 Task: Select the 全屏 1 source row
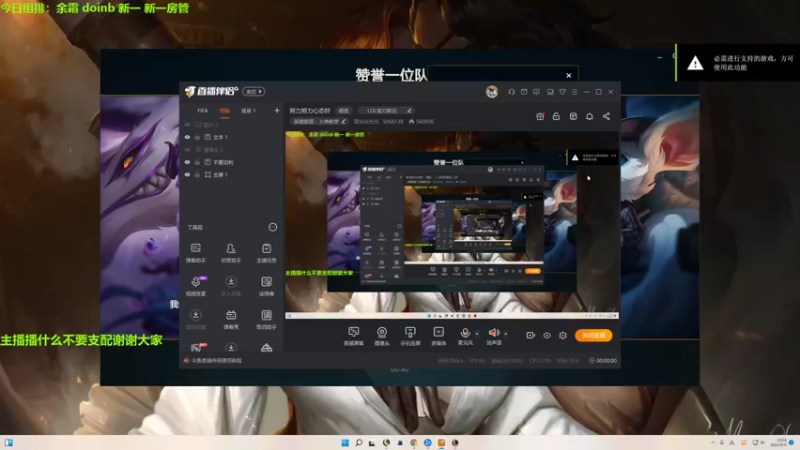coord(232,174)
